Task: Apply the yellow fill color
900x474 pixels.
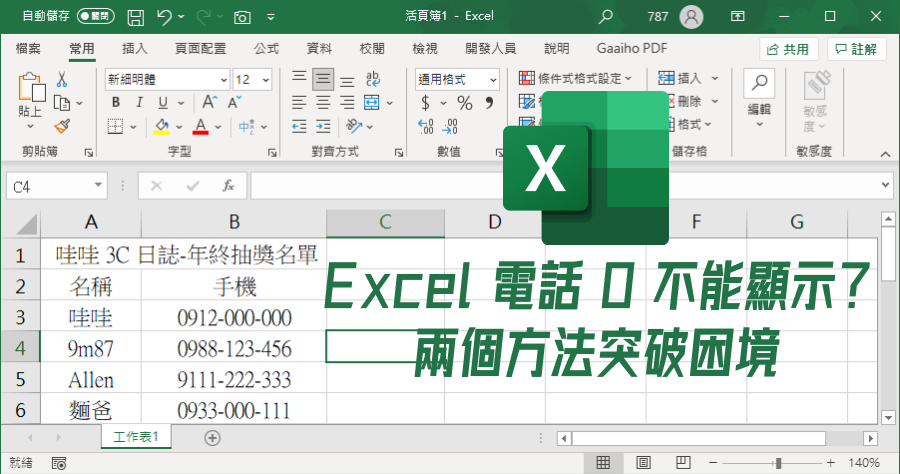Action: [162, 126]
